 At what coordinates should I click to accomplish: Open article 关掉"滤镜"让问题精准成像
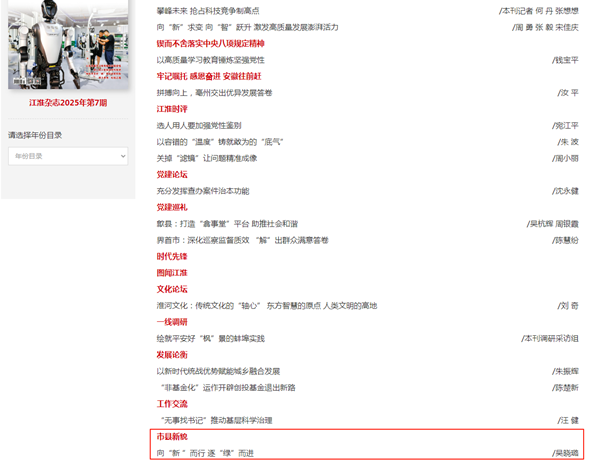[x=207, y=158]
